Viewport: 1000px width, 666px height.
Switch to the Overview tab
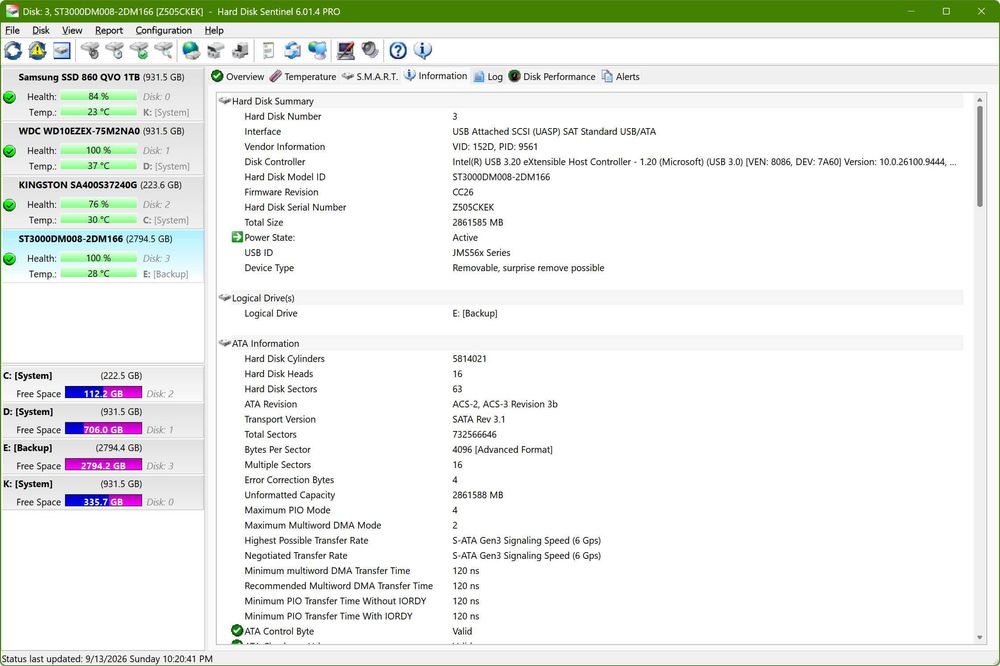pos(237,77)
